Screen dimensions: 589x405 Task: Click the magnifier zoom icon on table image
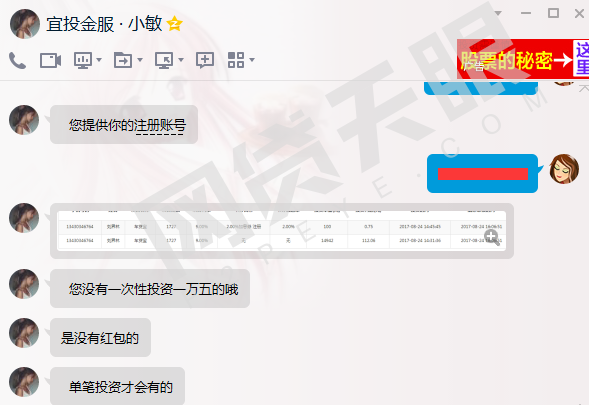pyautogui.click(x=492, y=238)
